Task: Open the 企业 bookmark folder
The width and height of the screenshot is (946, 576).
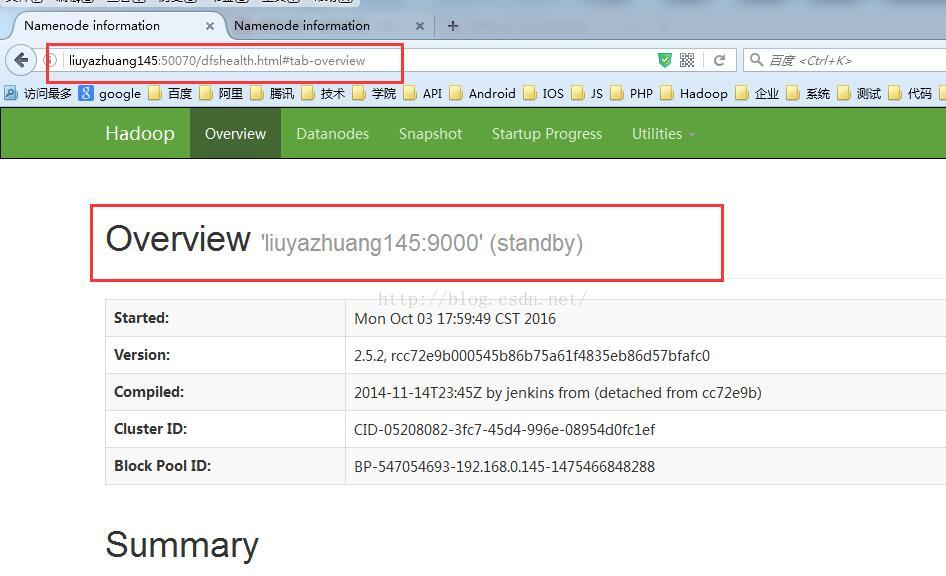Action: pos(757,93)
